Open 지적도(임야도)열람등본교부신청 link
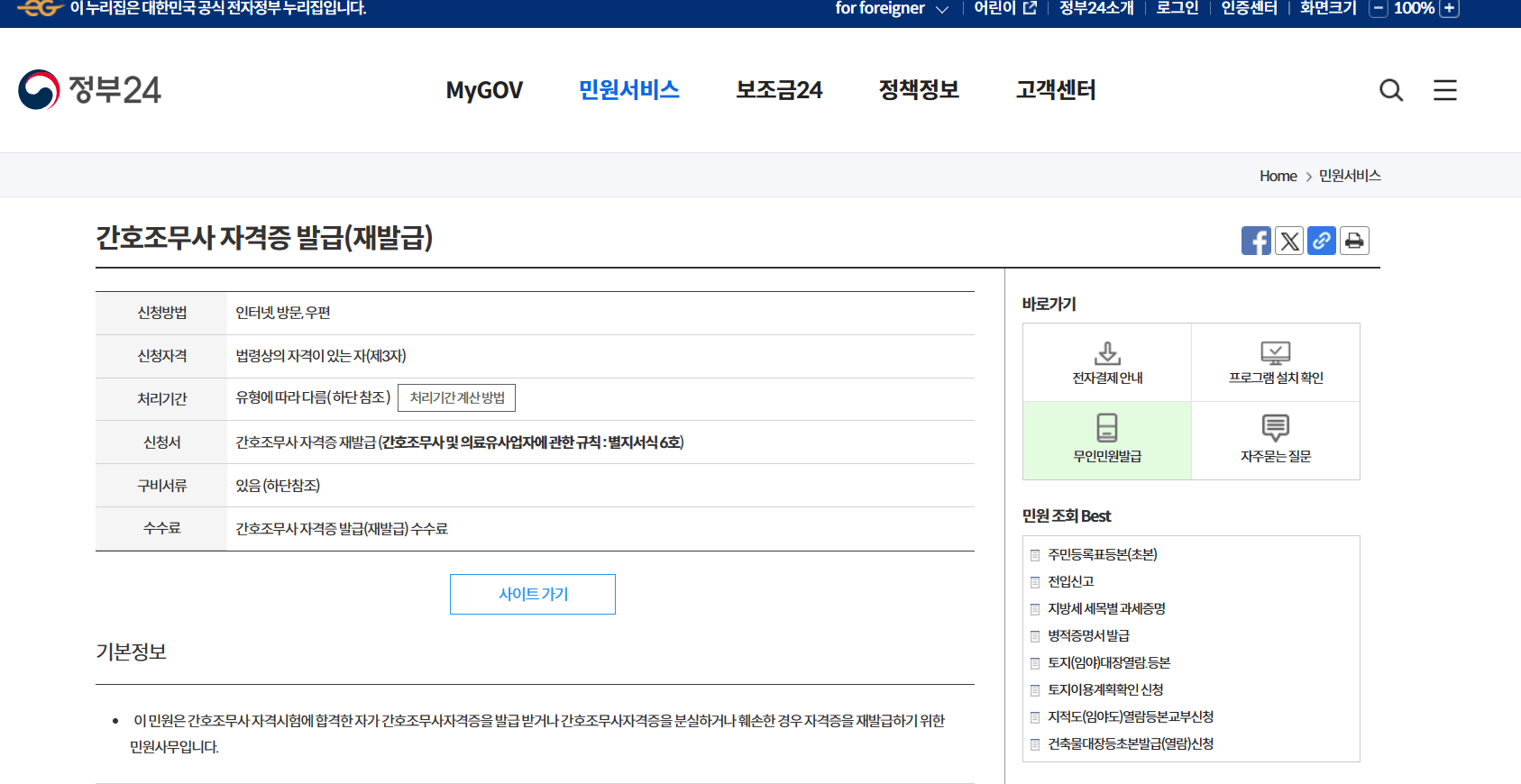This screenshot has width=1521, height=784. click(x=1131, y=716)
